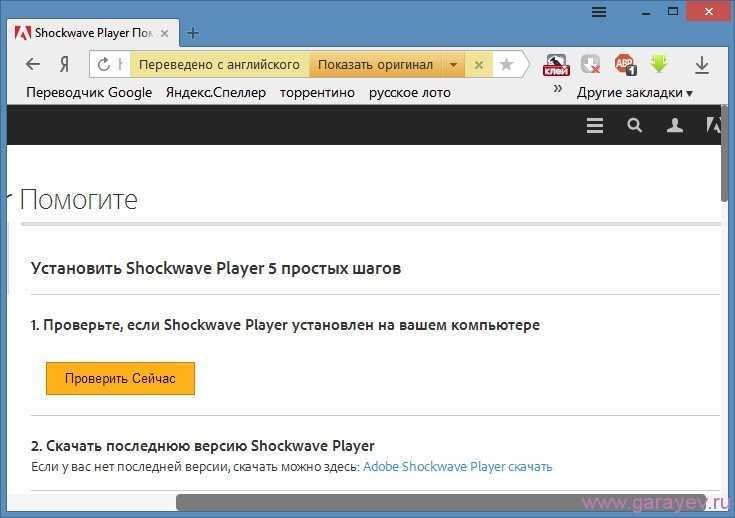This screenshot has height=518, width=735.
Task: Open 'русское лото' bookmark
Action: (410, 93)
